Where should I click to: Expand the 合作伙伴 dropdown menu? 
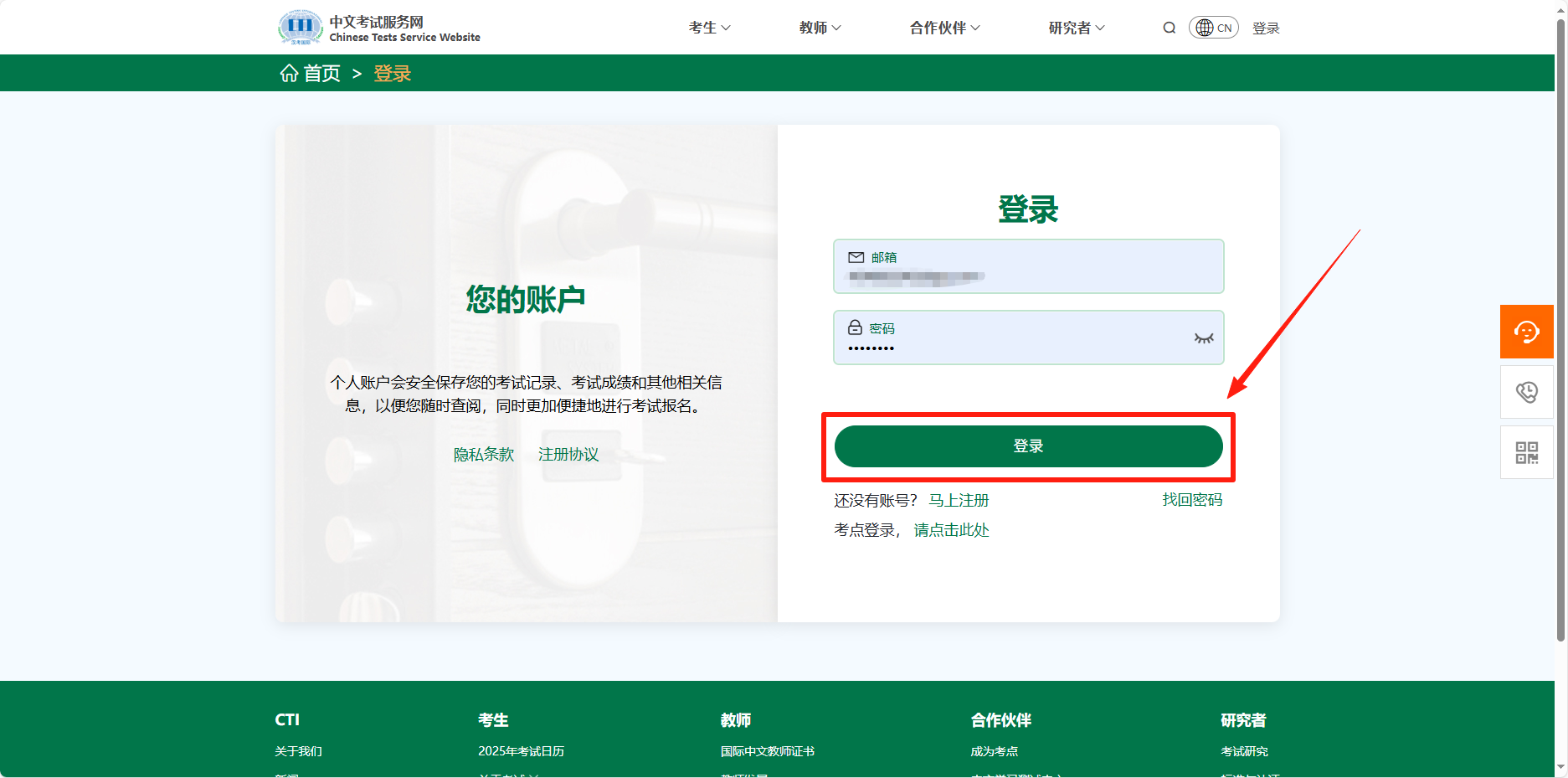(944, 28)
